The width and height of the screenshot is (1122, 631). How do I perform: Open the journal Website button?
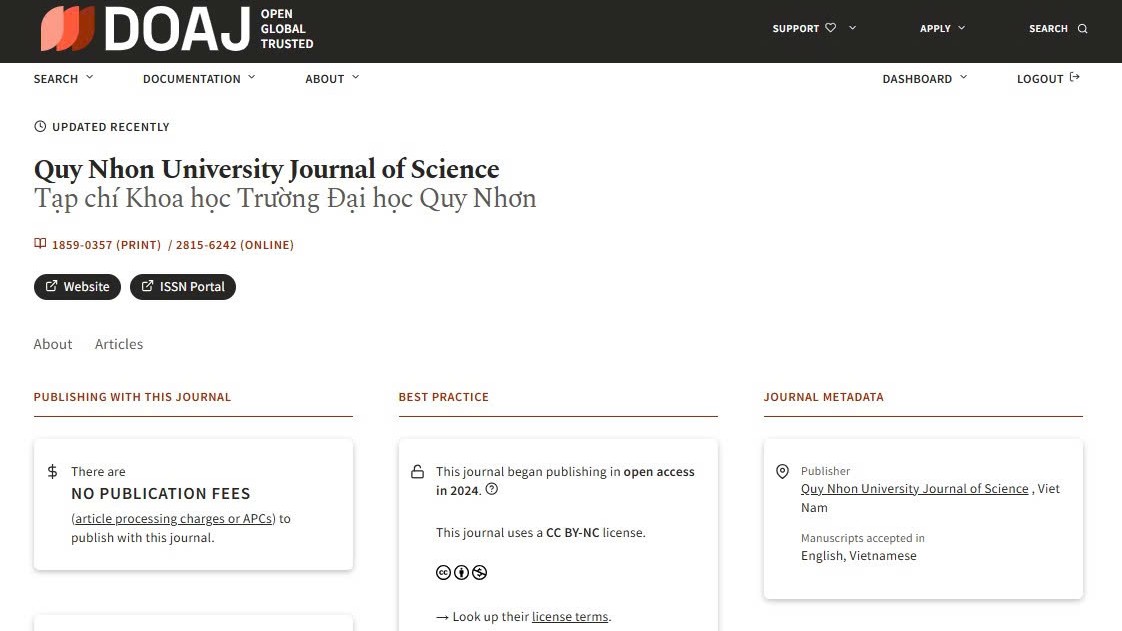(x=77, y=287)
